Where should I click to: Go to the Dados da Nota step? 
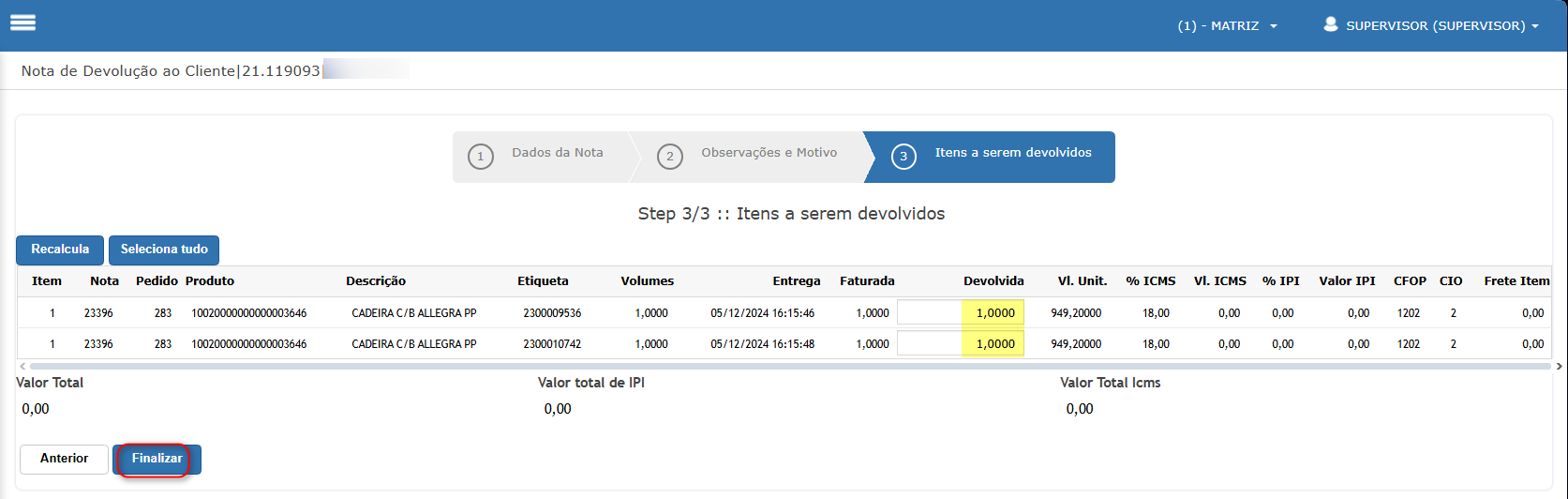[557, 153]
